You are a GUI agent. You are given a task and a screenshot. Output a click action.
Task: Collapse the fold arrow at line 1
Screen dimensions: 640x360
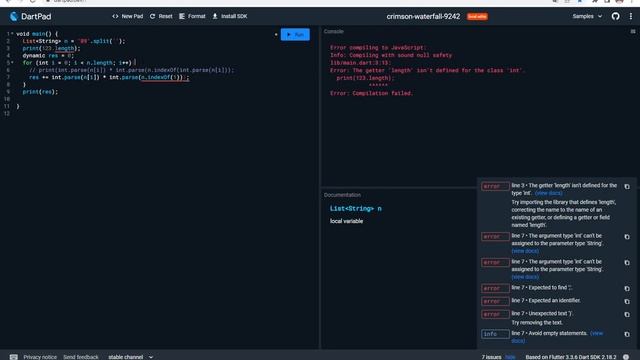click(12, 34)
